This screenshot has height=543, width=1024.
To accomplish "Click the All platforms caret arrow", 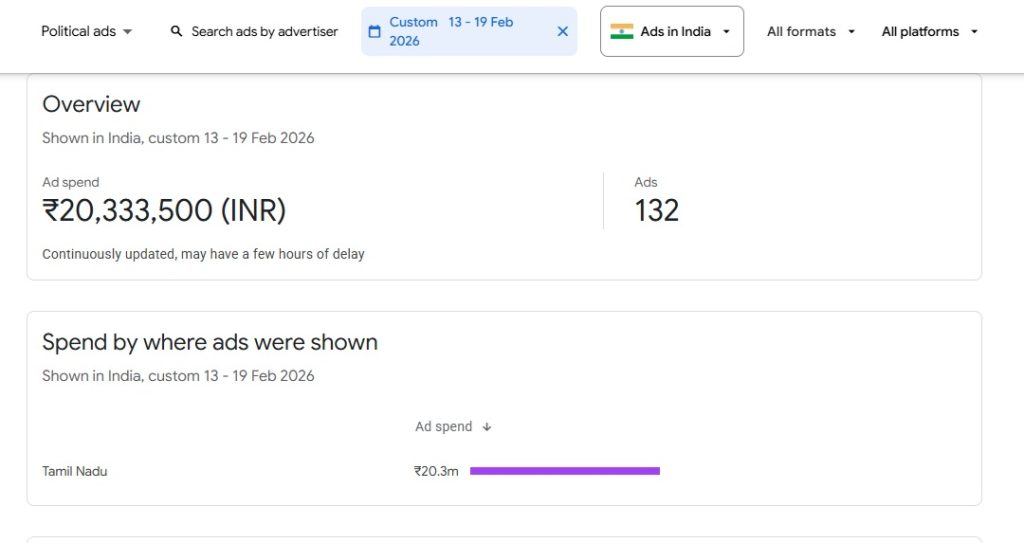I will click(974, 32).
